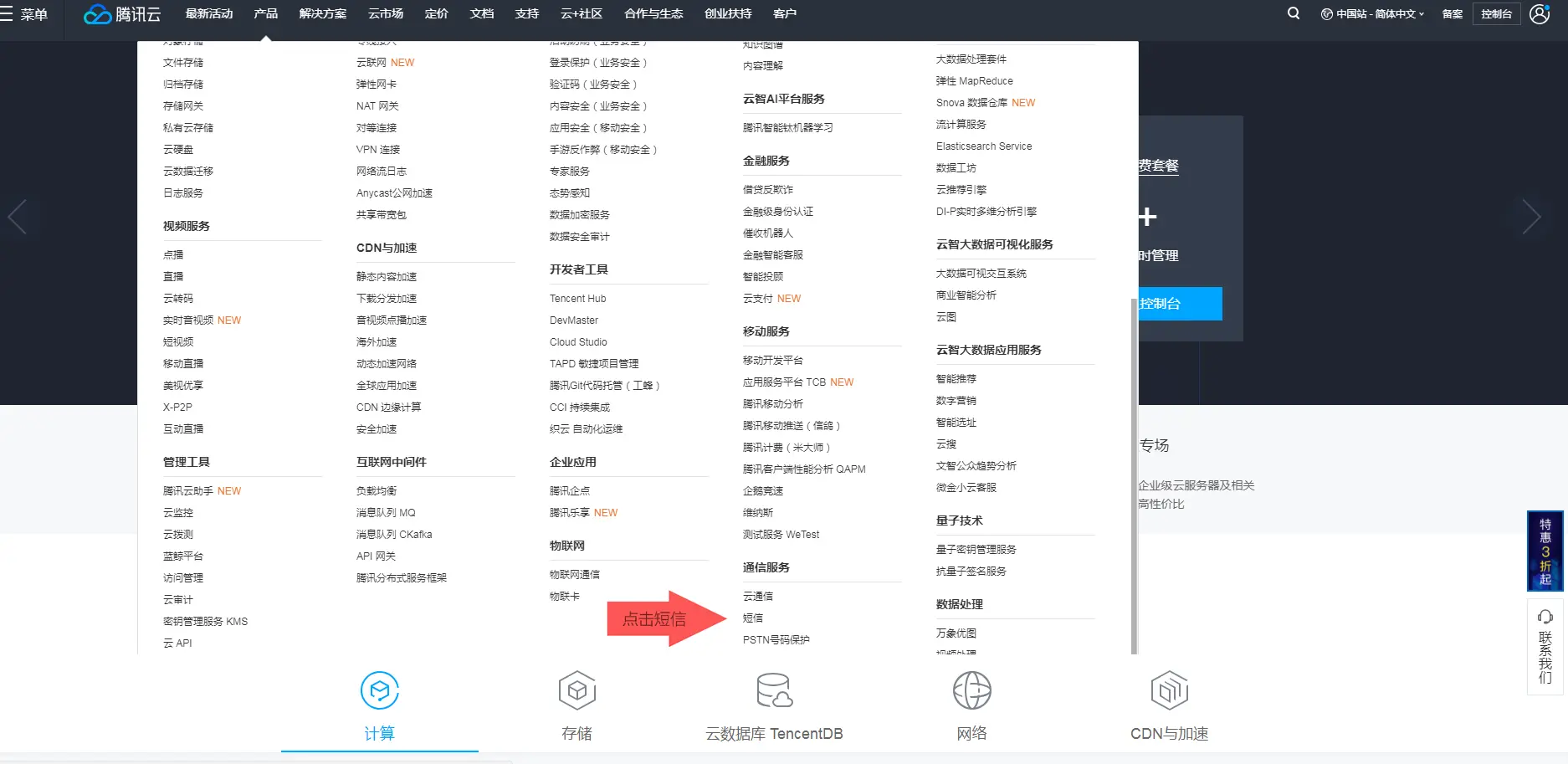Screen dimensions: 1568x764
Task: Open 负载均衡 link
Action: (377, 491)
